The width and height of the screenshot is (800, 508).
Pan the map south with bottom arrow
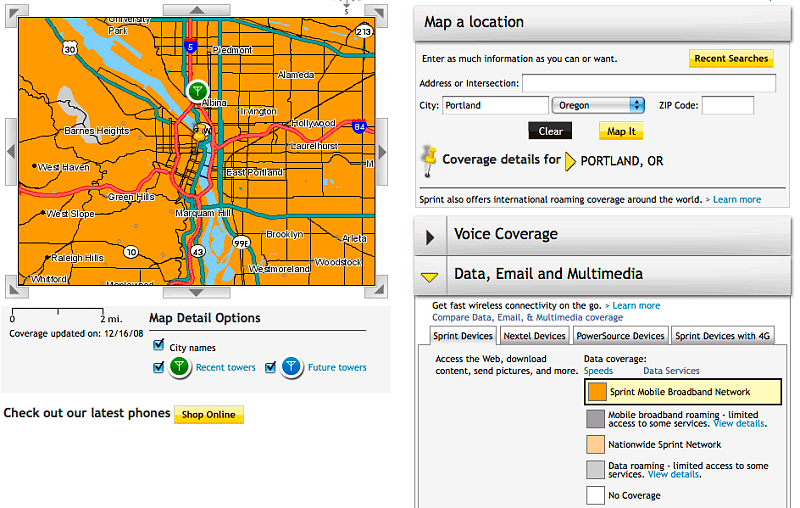[196, 293]
